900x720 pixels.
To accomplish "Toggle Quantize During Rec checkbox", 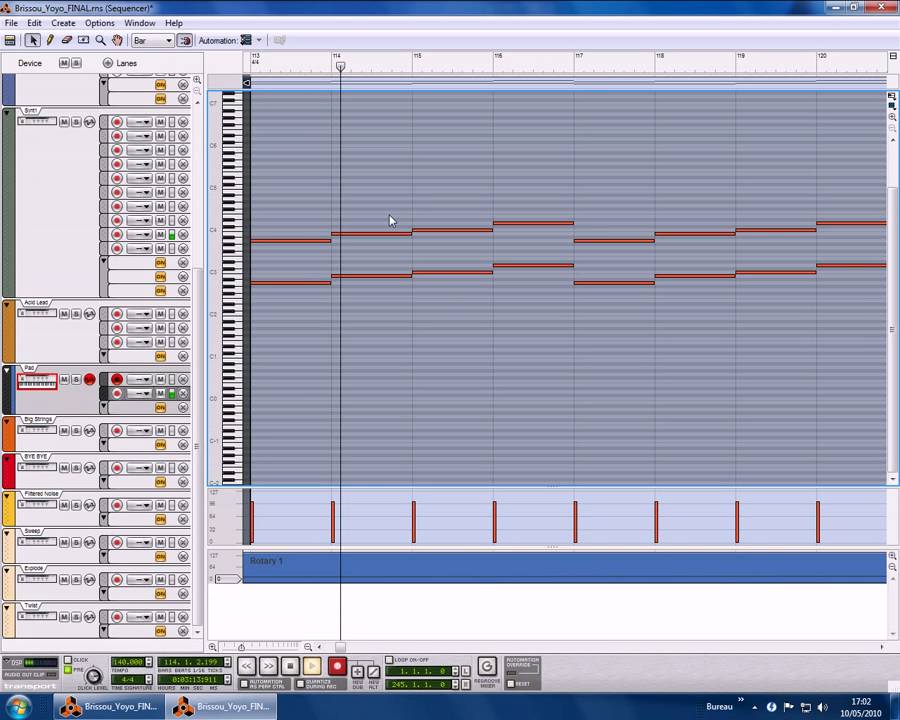I will point(300,684).
